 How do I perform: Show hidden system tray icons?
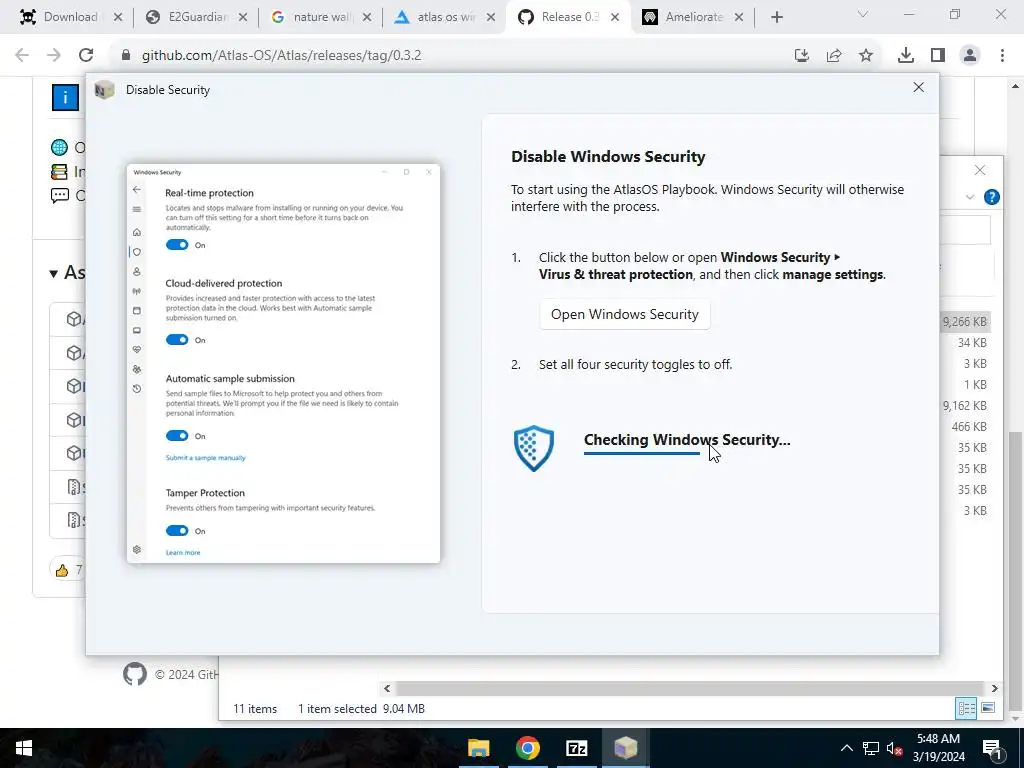[846, 748]
